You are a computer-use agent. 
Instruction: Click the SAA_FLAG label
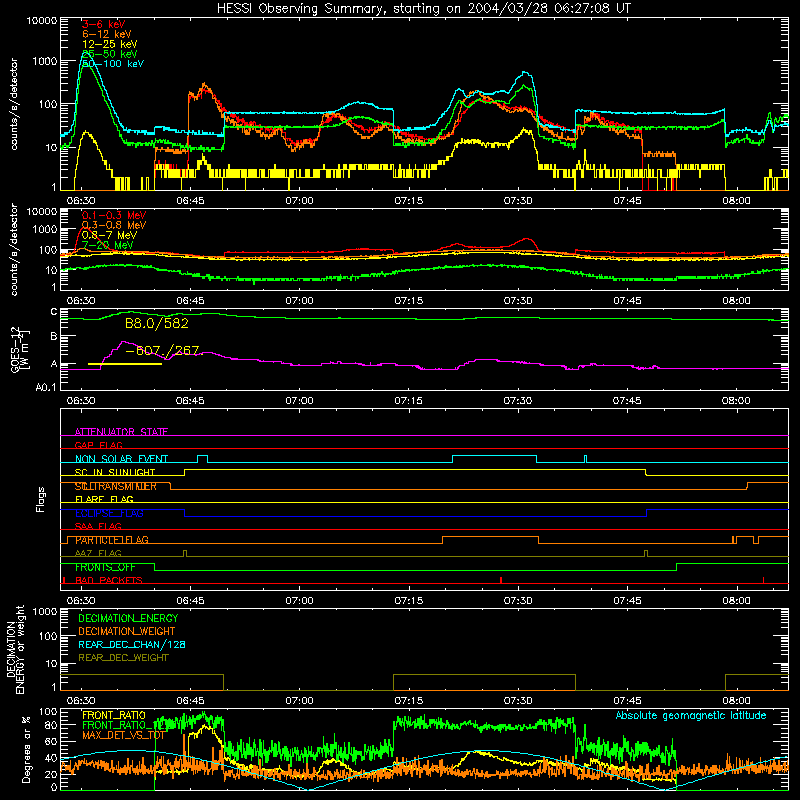pos(98,526)
